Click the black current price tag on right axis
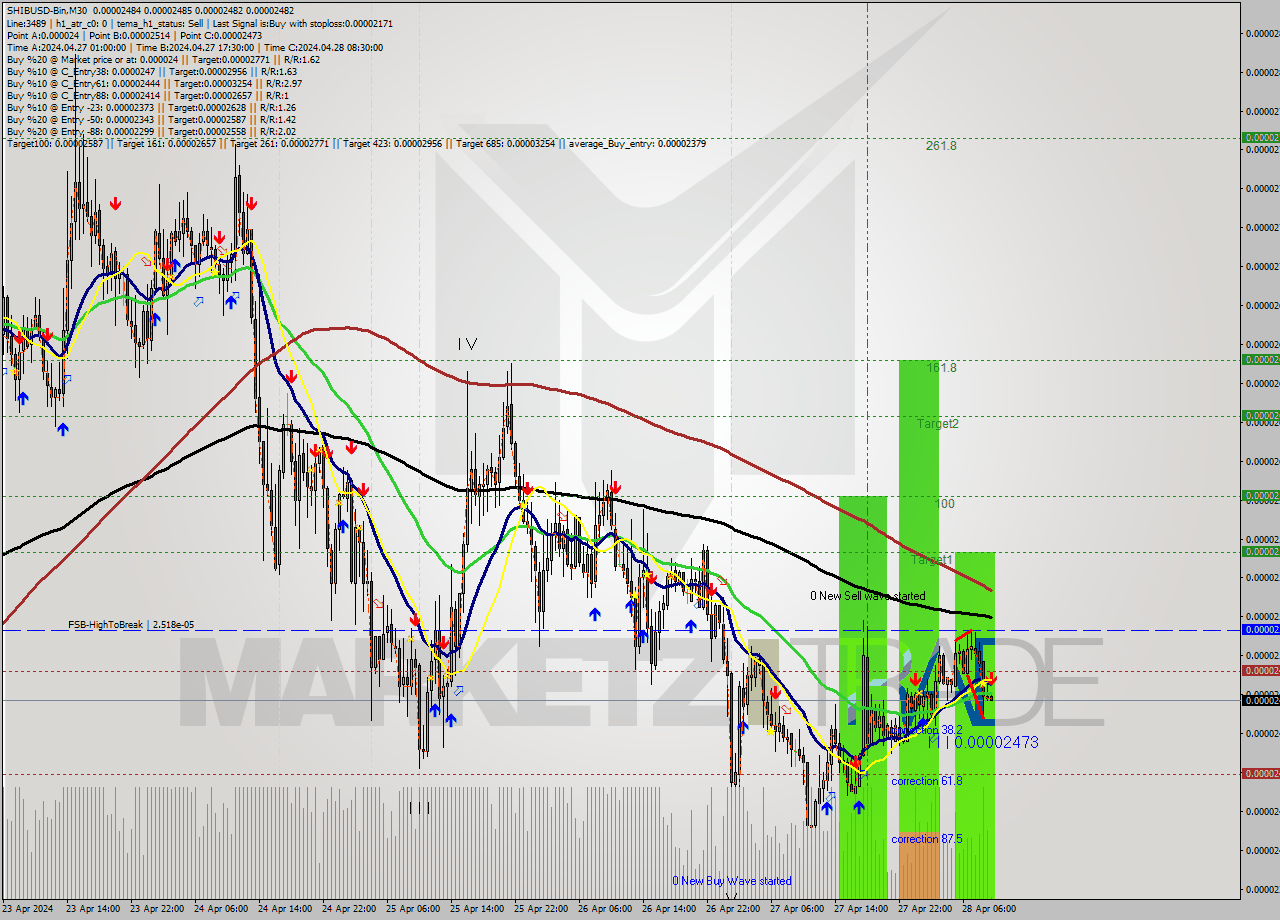The height and width of the screenshot is (920, 1280). pyautogui.click(x=1260, y=700)
